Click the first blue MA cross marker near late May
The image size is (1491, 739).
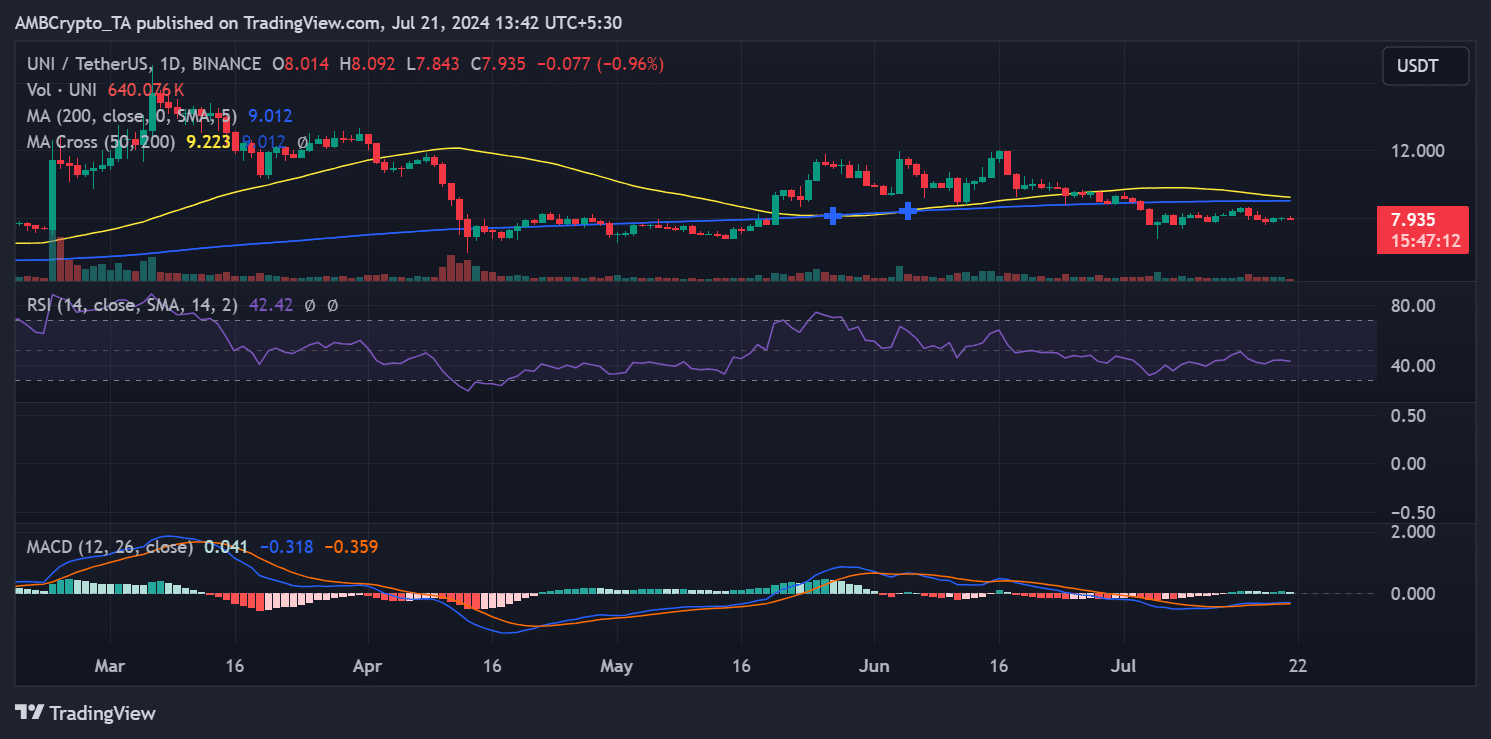832,215
